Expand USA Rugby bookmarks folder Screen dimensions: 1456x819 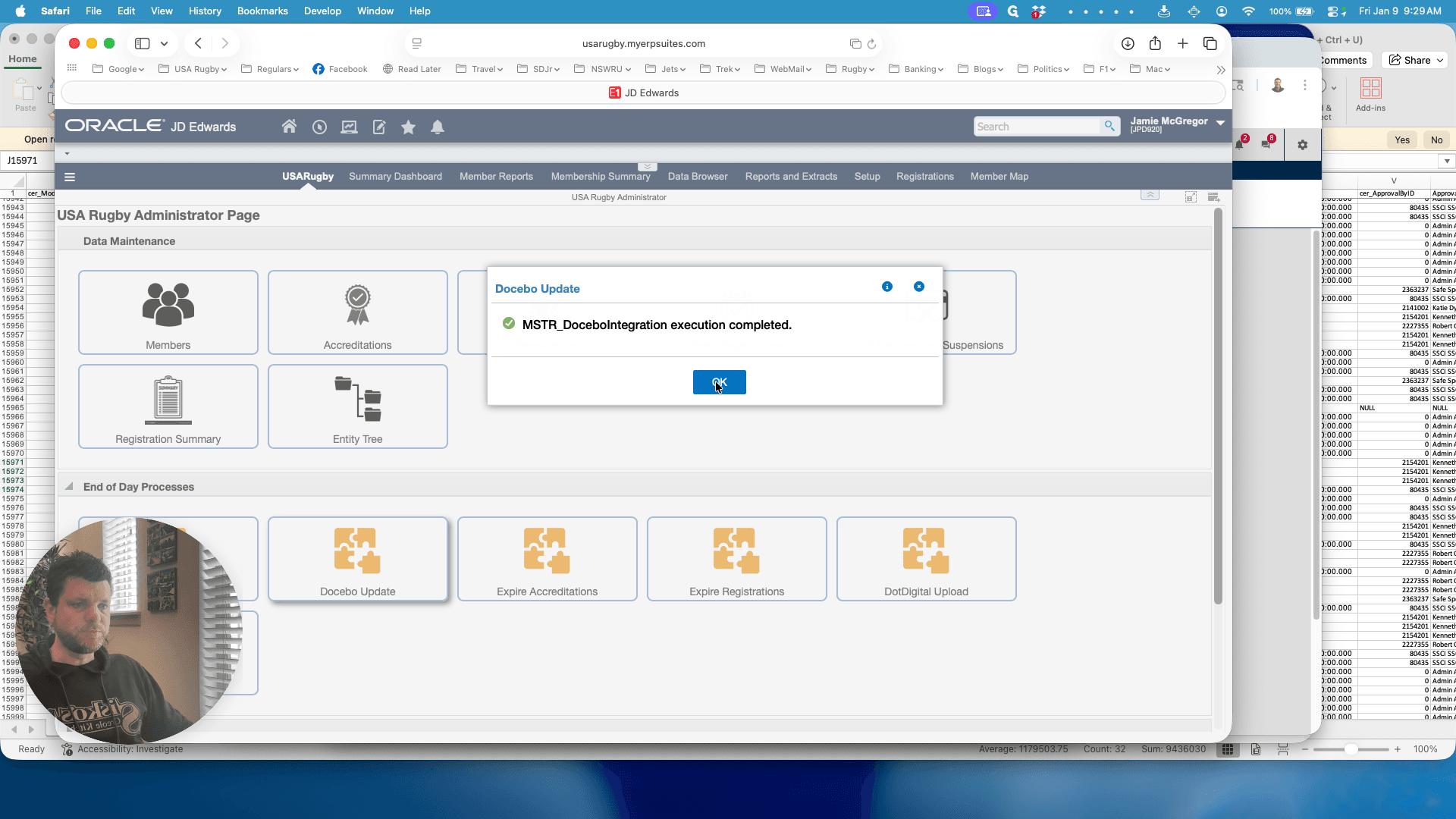pos(193,69)
